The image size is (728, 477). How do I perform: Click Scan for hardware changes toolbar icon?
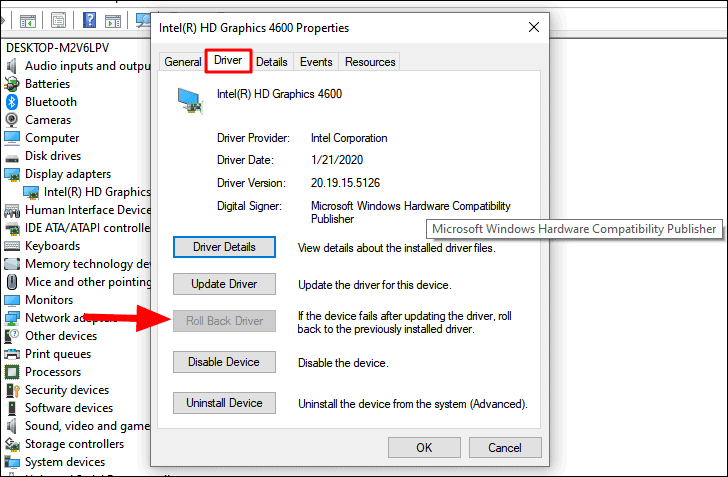tap(143, 20)
